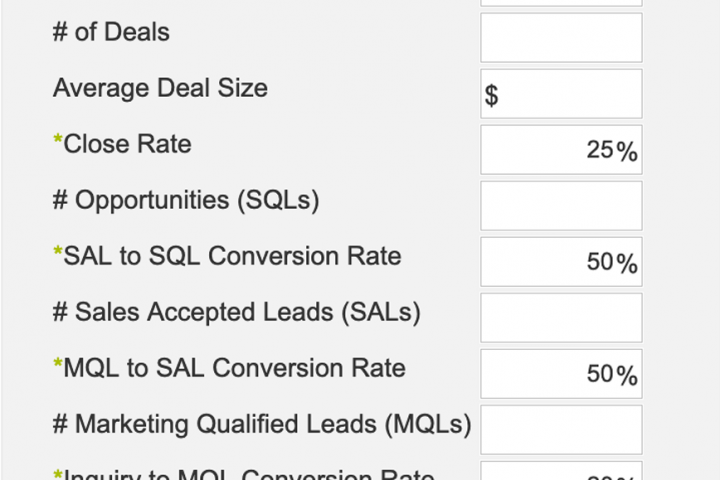This screenshot has width=720, height=480.
Task: Edit the MQL to SAL Conversion Rate field
Action: pos(561,374)
